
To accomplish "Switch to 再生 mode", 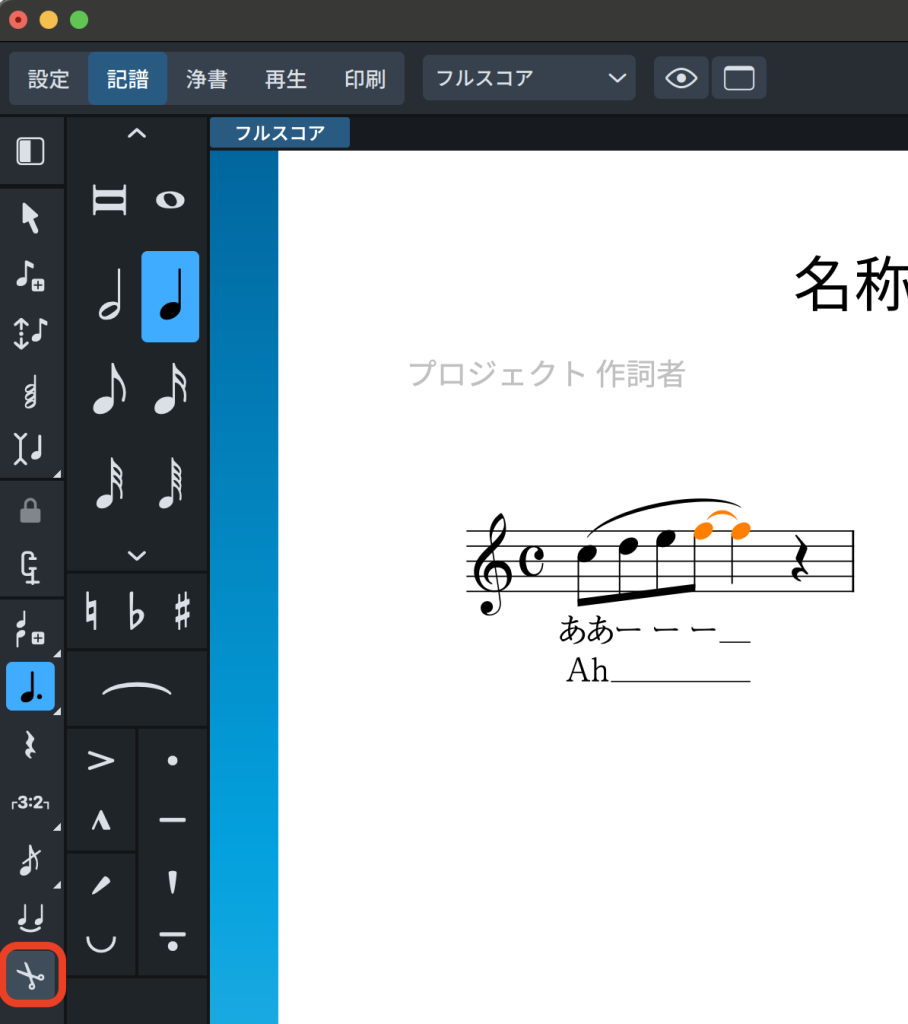I will coord(286,79).
